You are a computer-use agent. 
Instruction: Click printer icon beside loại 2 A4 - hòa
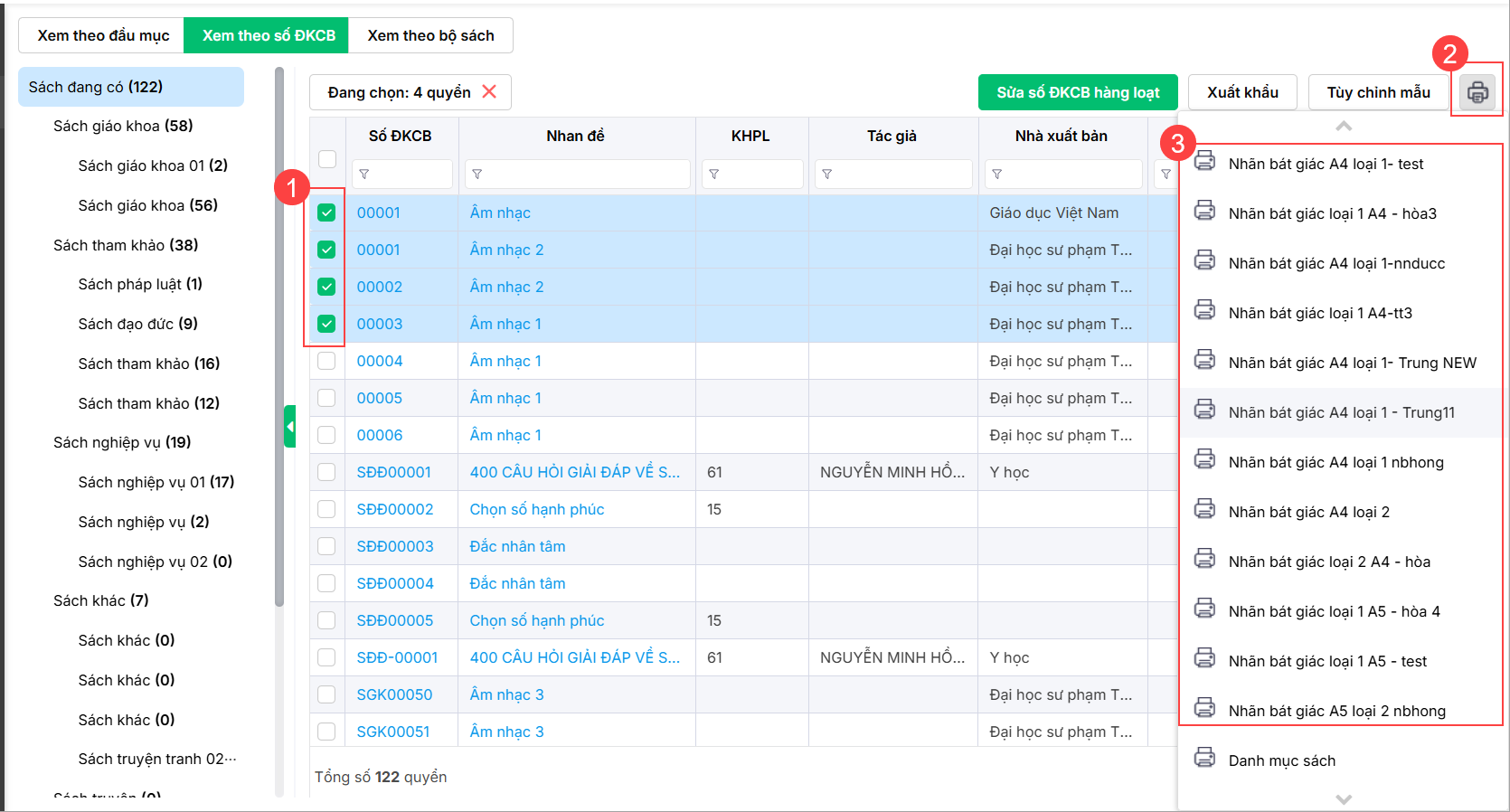tap(1205, 559)
